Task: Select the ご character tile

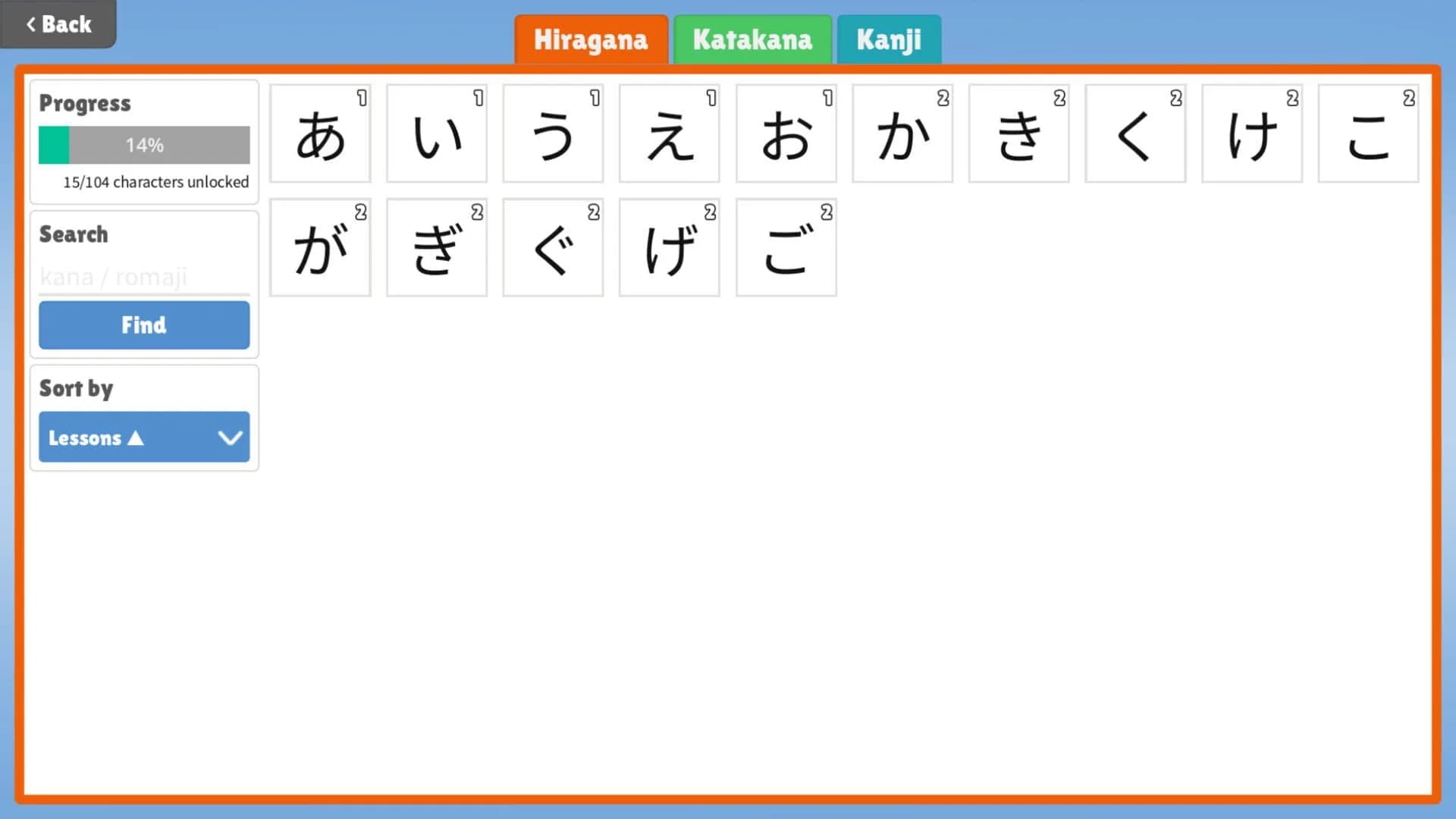Action: coord(786,248)
